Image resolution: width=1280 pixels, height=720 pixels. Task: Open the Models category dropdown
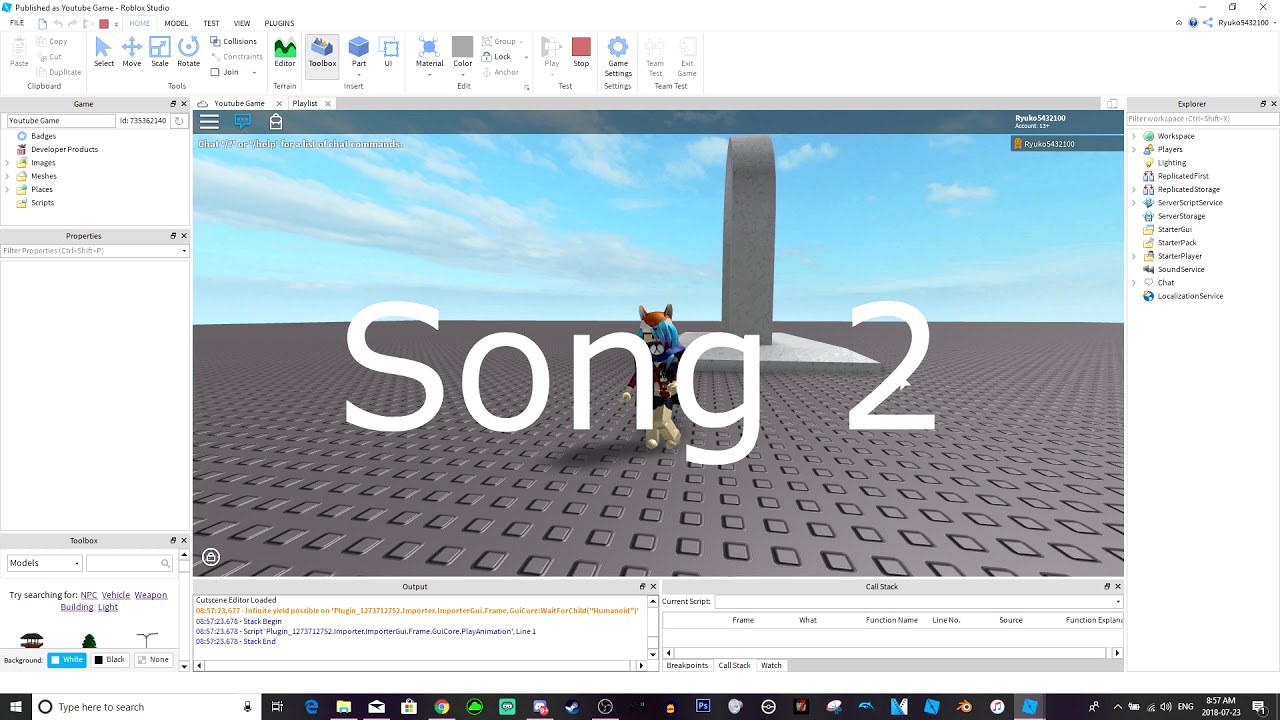(44, 563)
